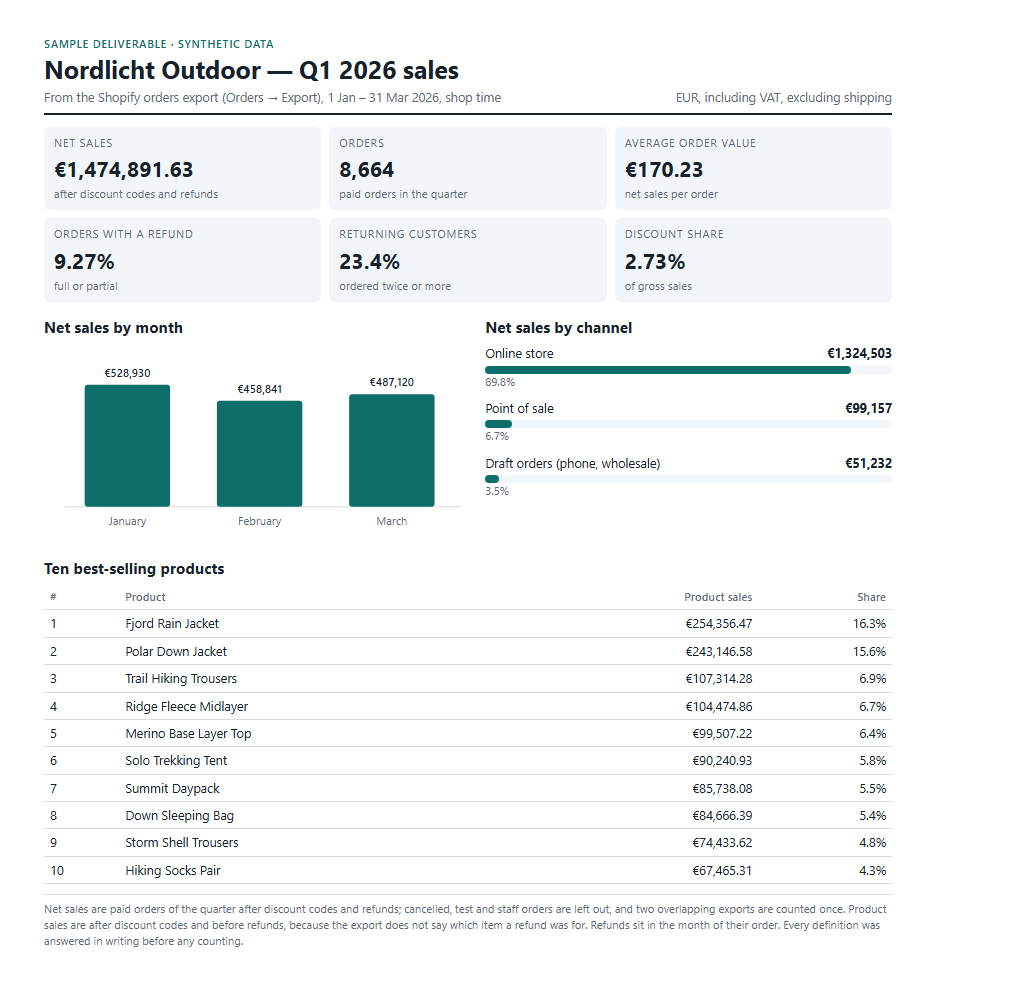Select the Trail Hiking Trousers product name
Image resolution: width=1024 pixels, height=1004 pixels.
click(181, 679)
